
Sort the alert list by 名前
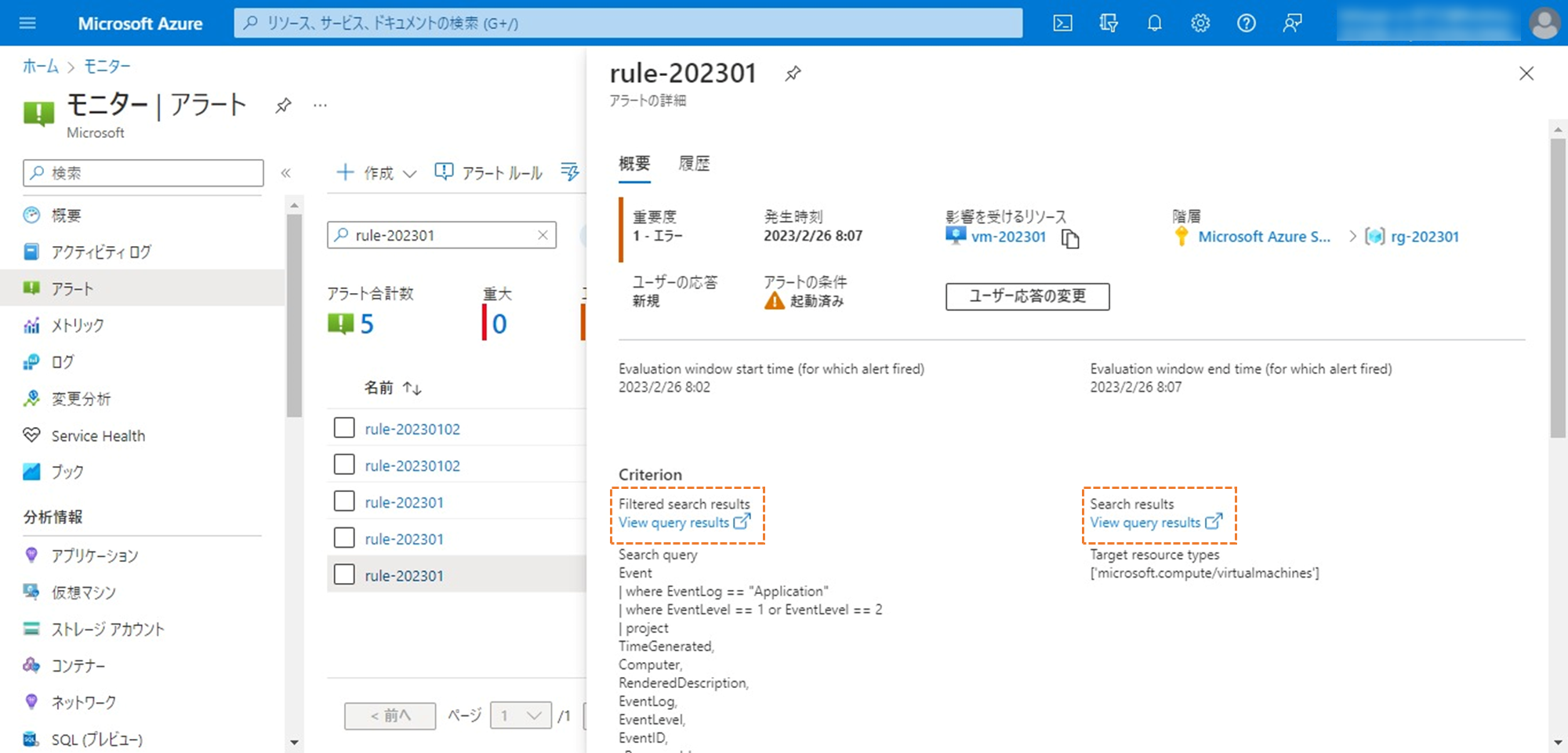[x=393, y=388]
